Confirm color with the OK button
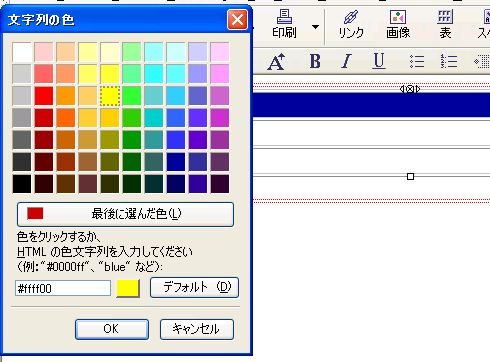Screen dimensions: 490x362 tap(112, 329)
